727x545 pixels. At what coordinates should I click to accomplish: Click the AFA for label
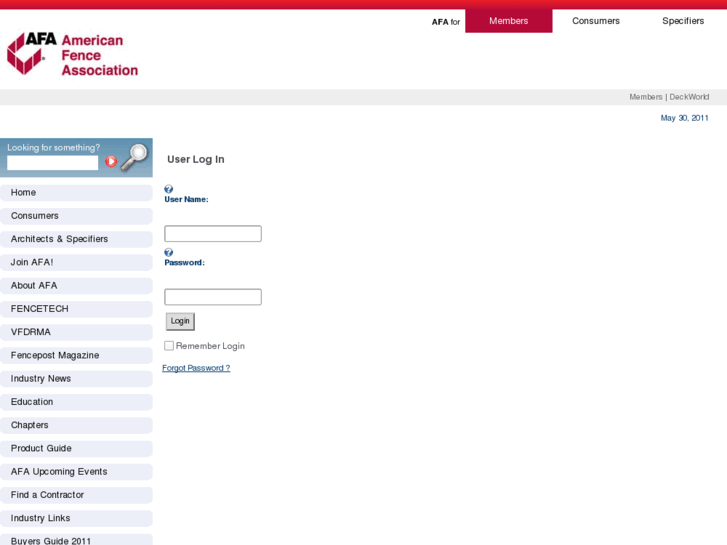click(x=446, y=22)
